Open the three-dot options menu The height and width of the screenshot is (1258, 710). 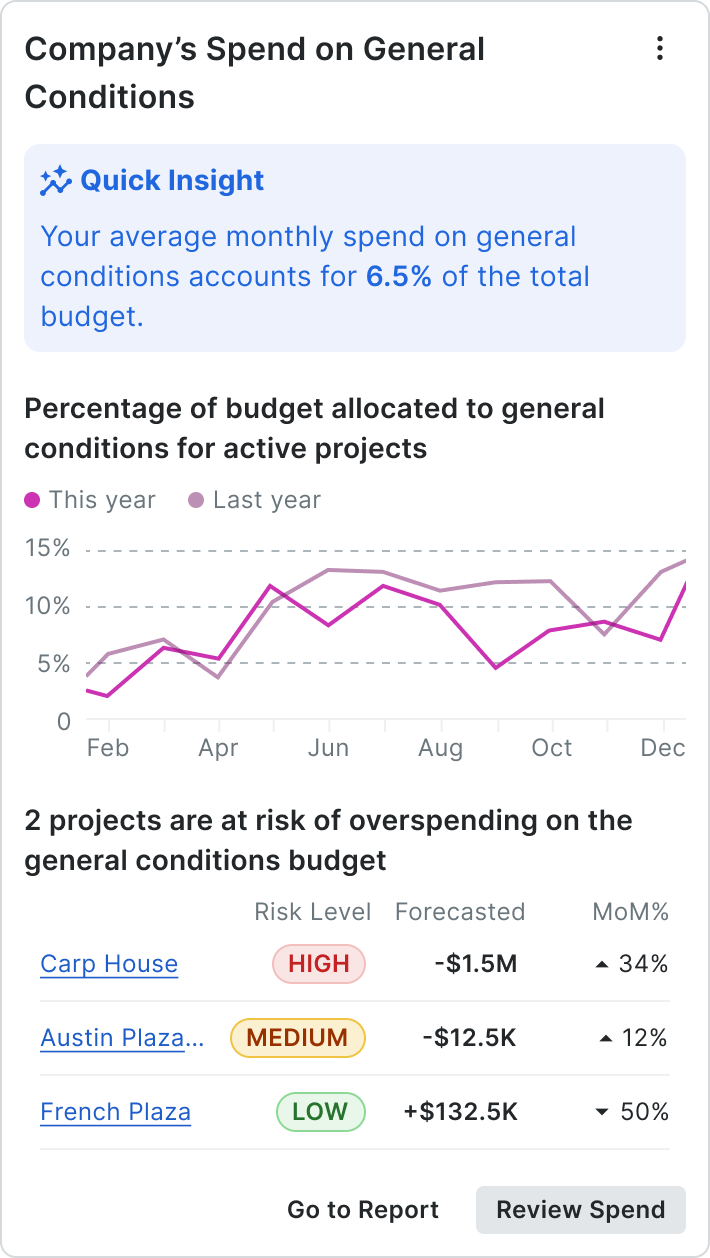click(660, 48)
